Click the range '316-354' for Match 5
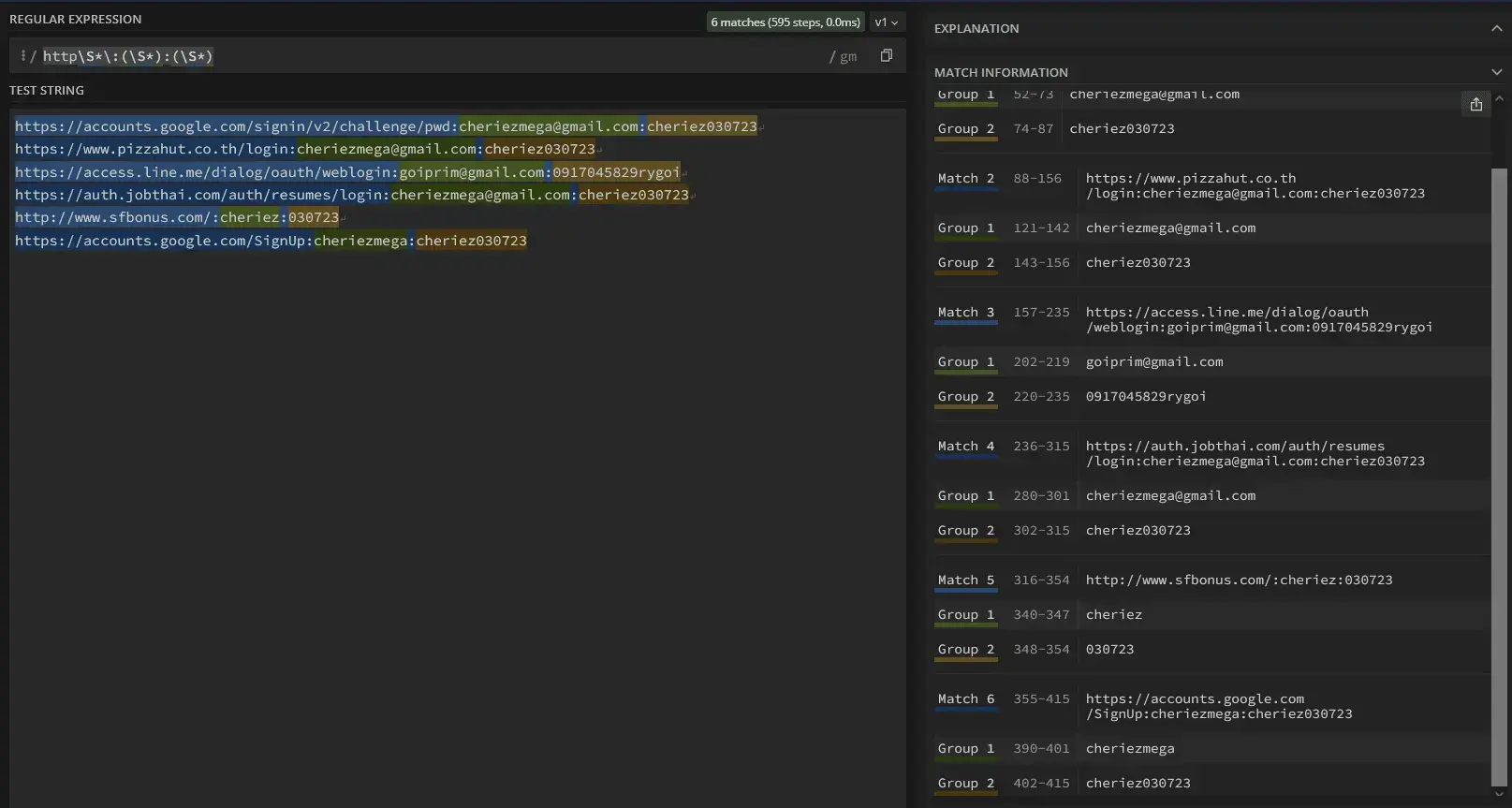The width and height of the screenshot is (1512, 808). click(1041, 580)
